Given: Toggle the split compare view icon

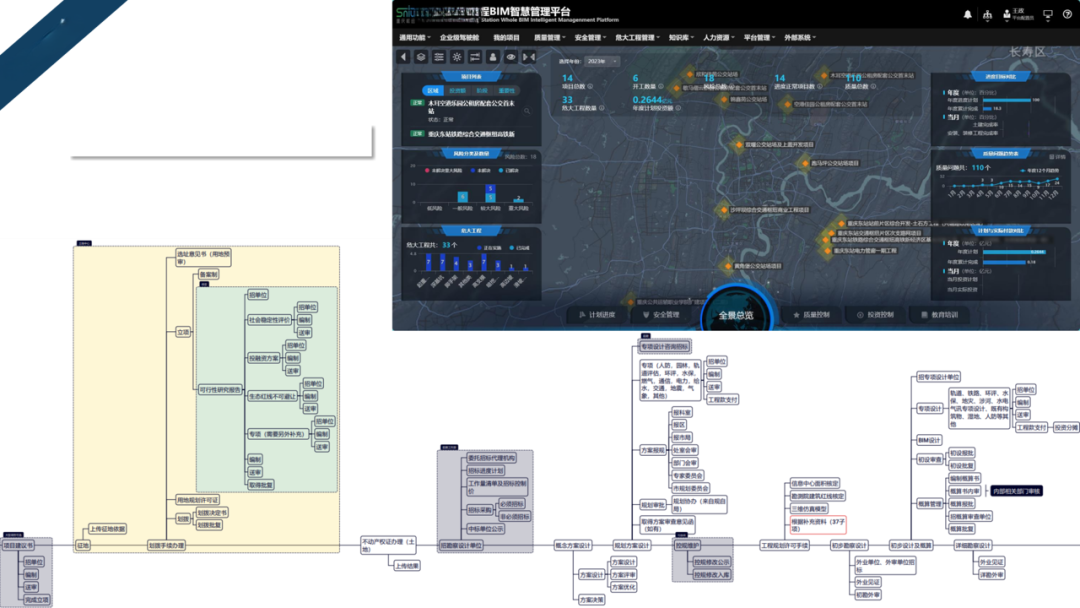Looking at the screenshot, I should pyautogui.click(x=529, y=57).
